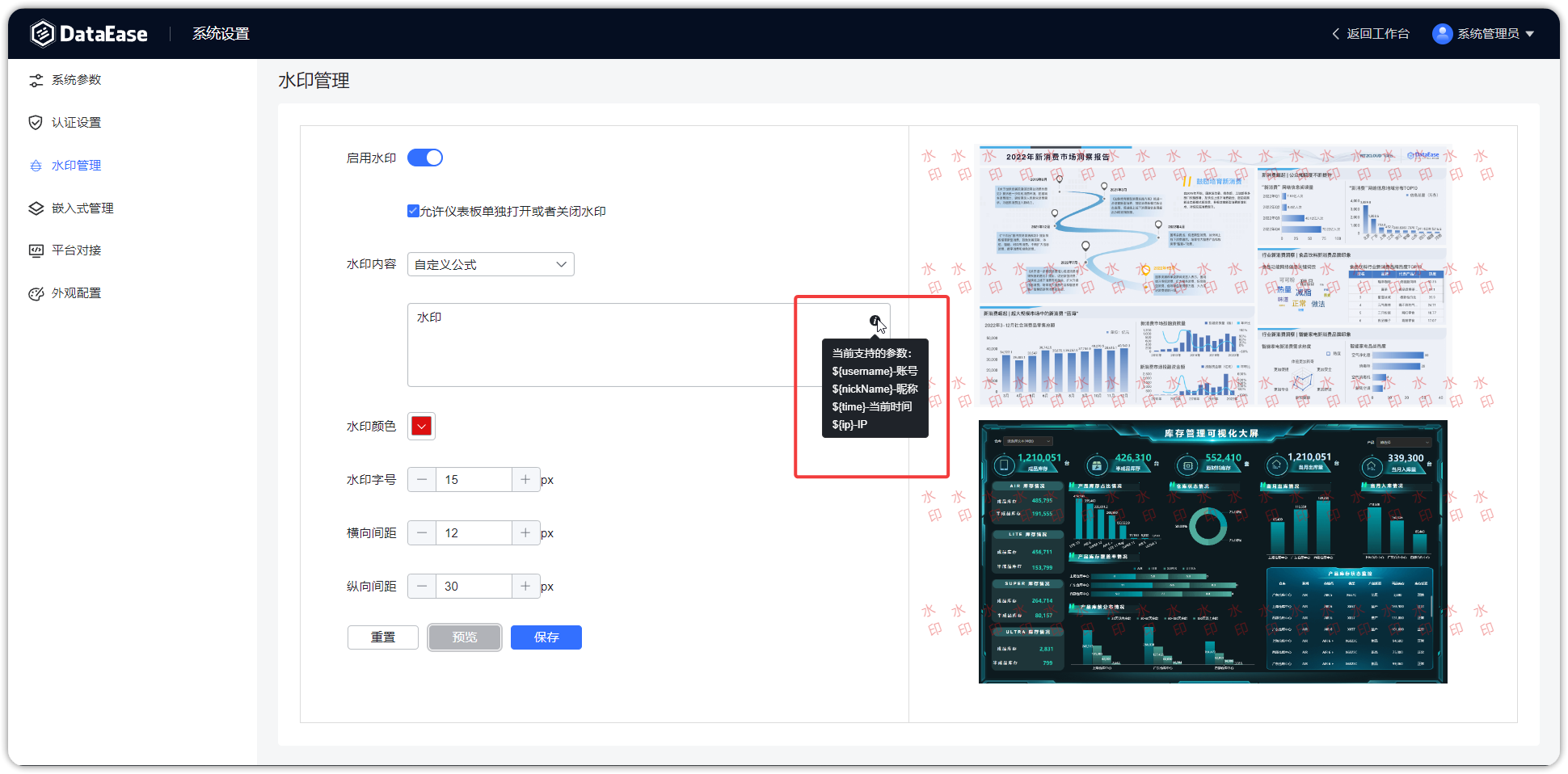Open the 自定义公式 watermark content dropdown

click(491, 264)
